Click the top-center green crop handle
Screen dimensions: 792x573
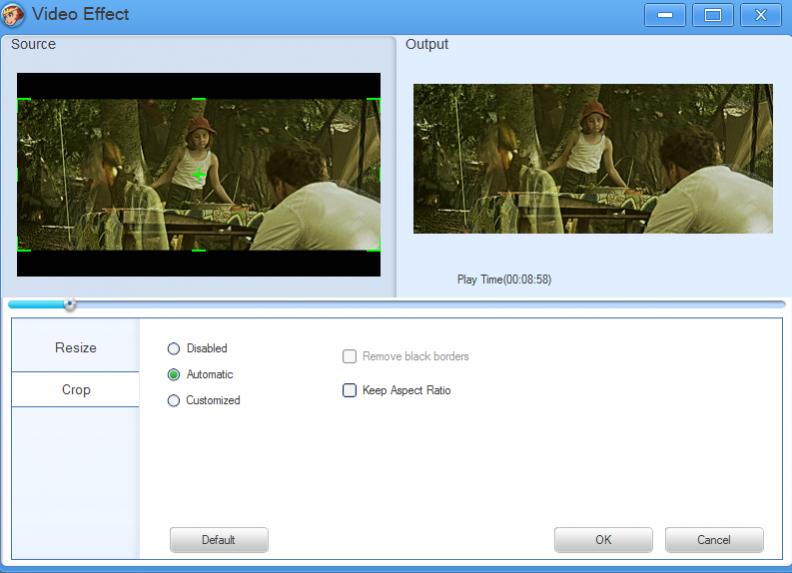pos(199,100)
